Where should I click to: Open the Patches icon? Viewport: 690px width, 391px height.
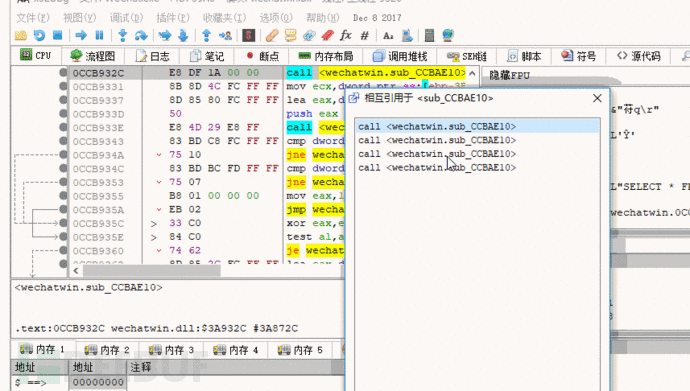[x=272, y=35]
